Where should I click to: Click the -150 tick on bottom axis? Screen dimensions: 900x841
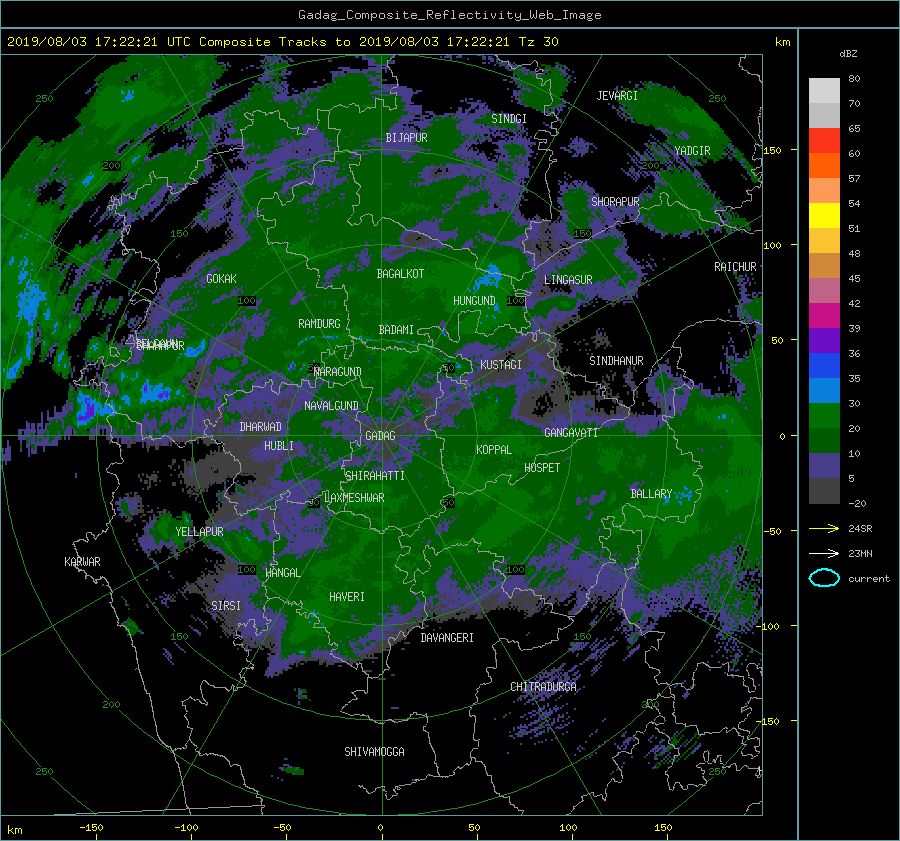[91, 828]
